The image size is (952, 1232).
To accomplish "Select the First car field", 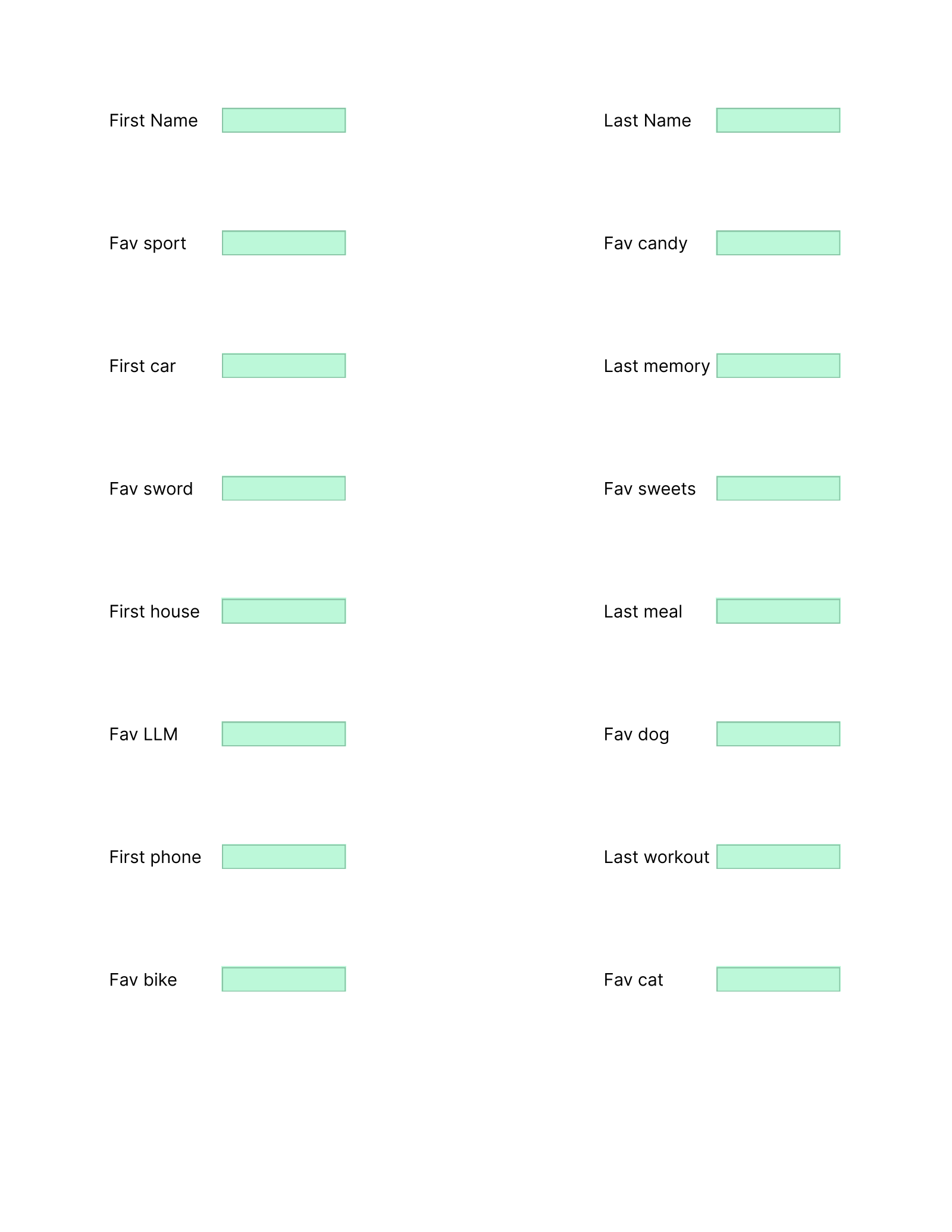I will coord(284,365).
